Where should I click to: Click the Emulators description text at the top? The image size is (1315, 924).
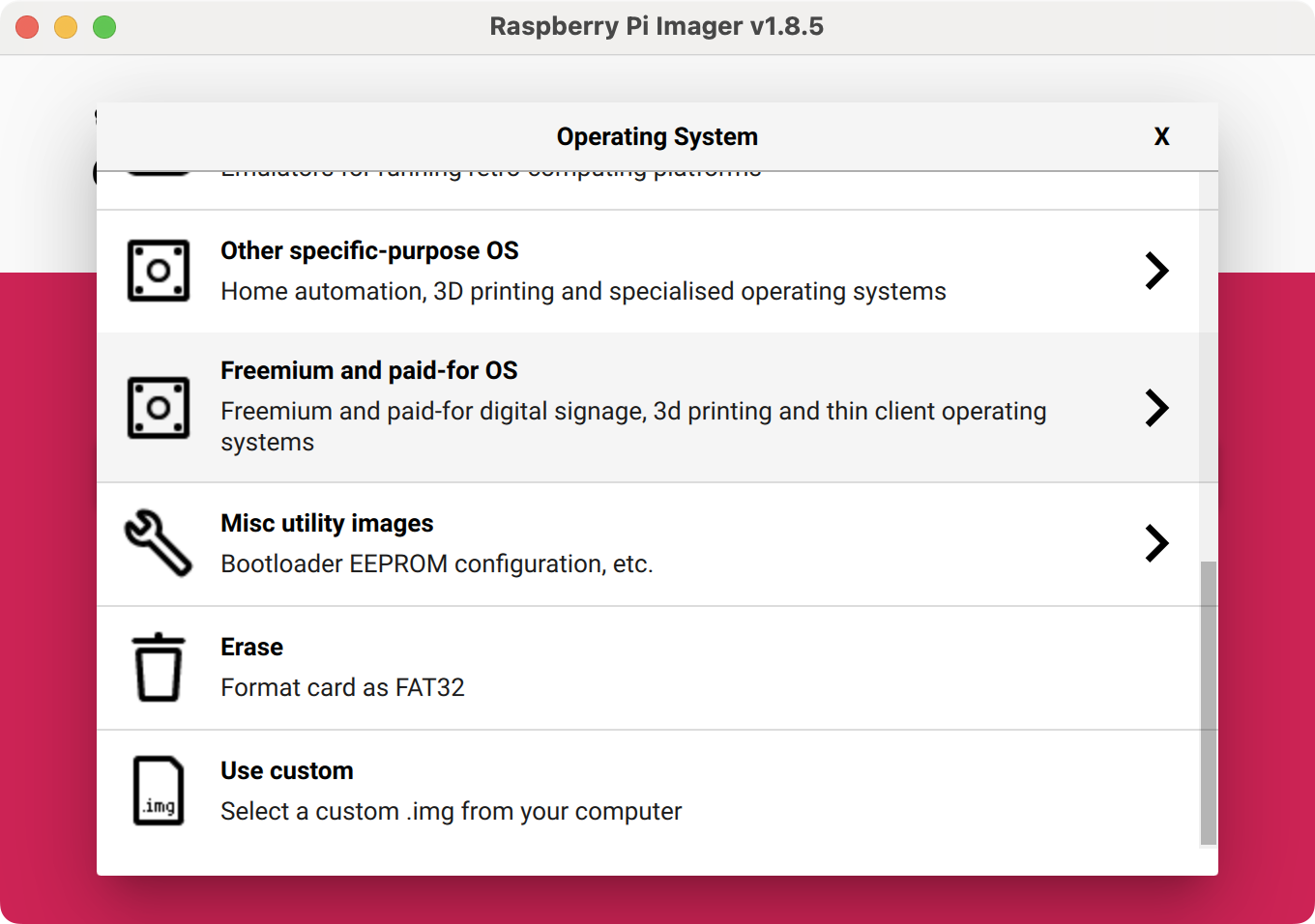[x=491, y=167]
